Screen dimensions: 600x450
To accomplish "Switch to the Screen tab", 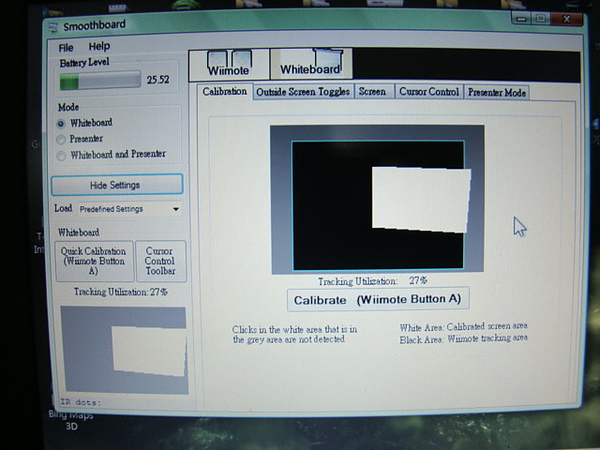I will click(373, 92).
